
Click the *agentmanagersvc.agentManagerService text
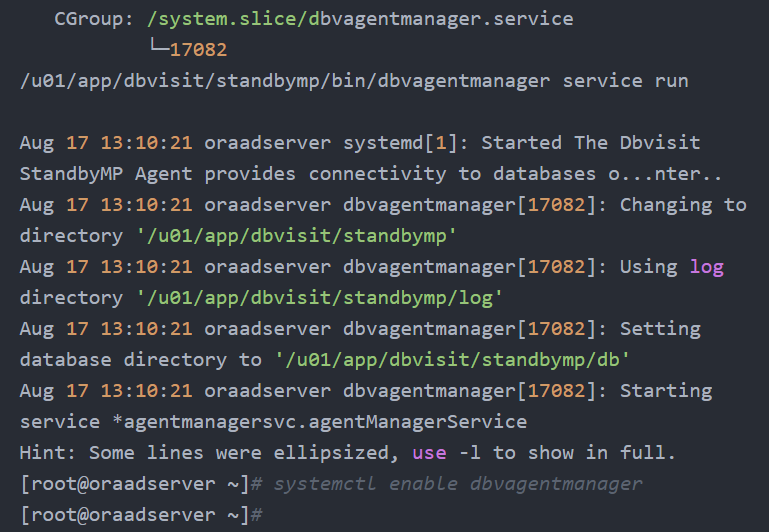pyautogui.click(x=320, y=422)
